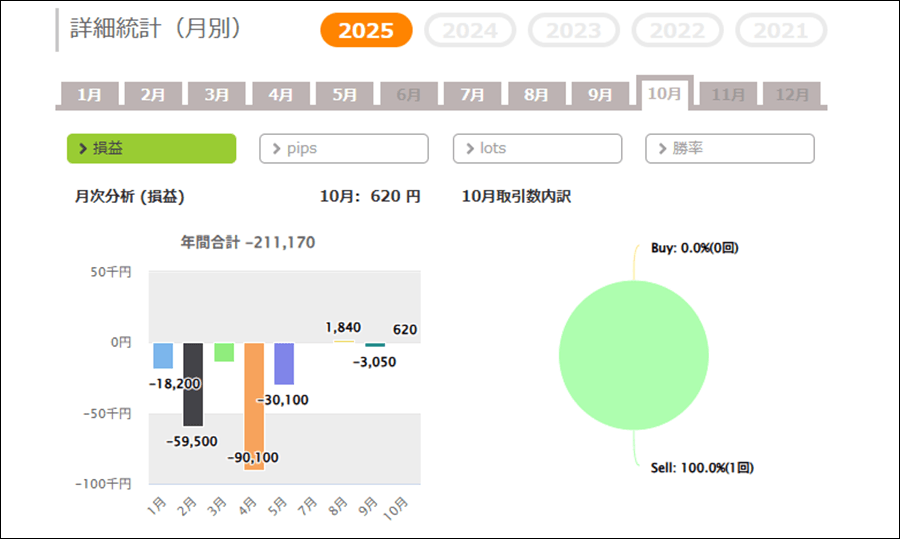
Task: Click the 10月 month tab
Action: pos(664,93)
